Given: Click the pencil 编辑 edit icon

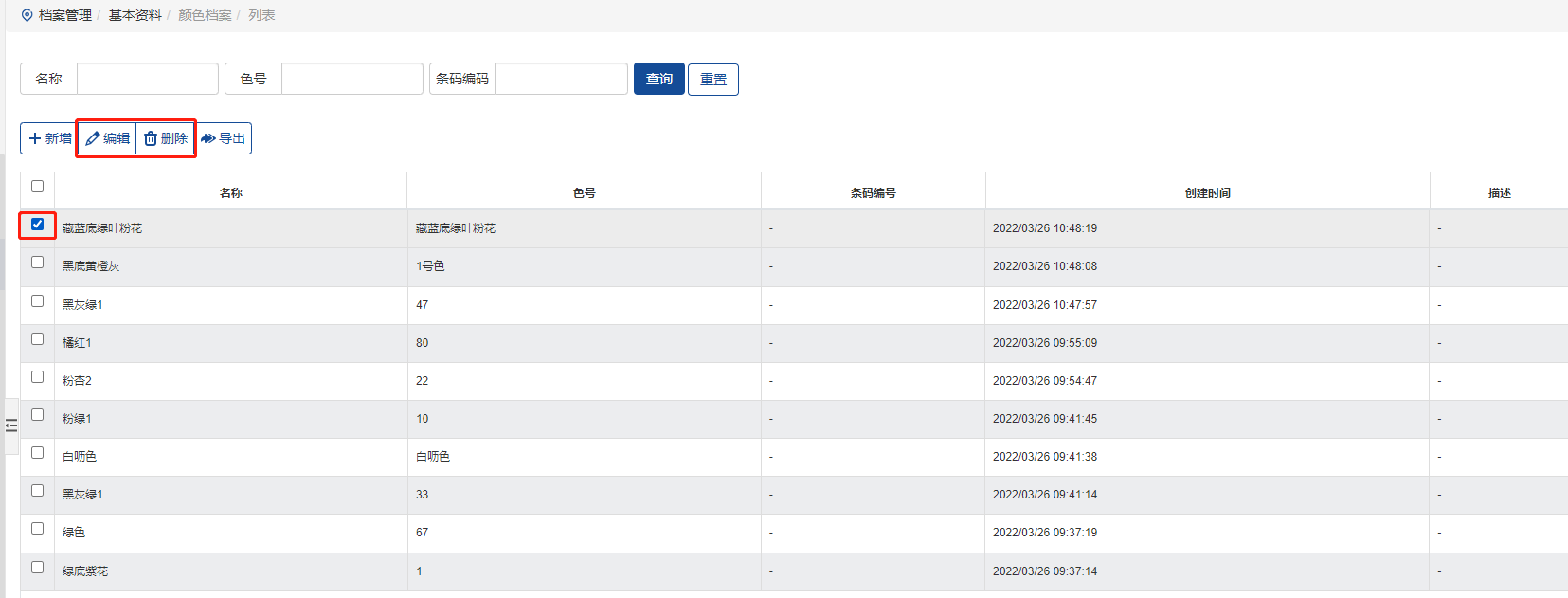Looking at the screenshot, I should click(93, 138).
